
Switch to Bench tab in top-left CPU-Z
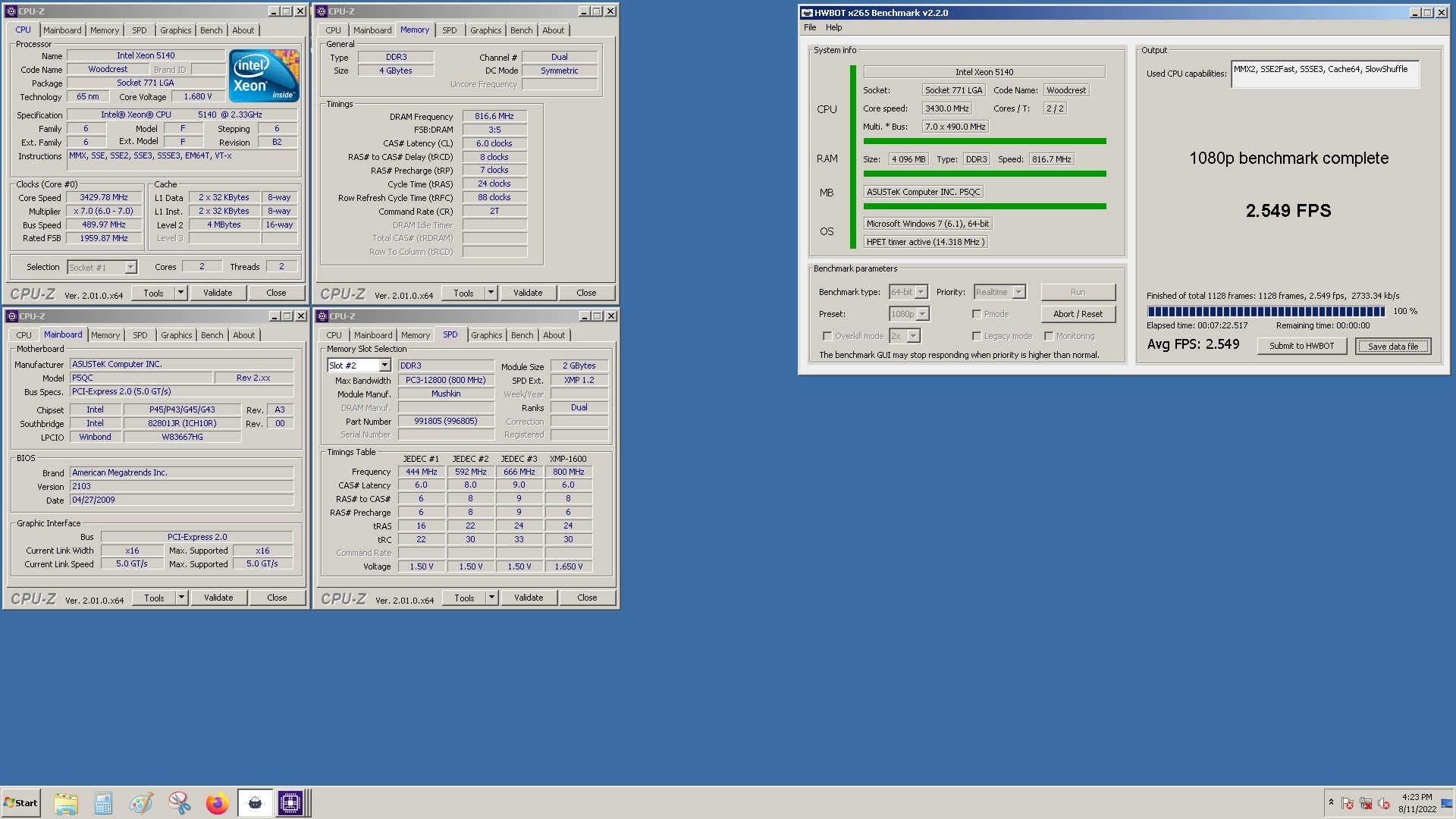point(212,30)
